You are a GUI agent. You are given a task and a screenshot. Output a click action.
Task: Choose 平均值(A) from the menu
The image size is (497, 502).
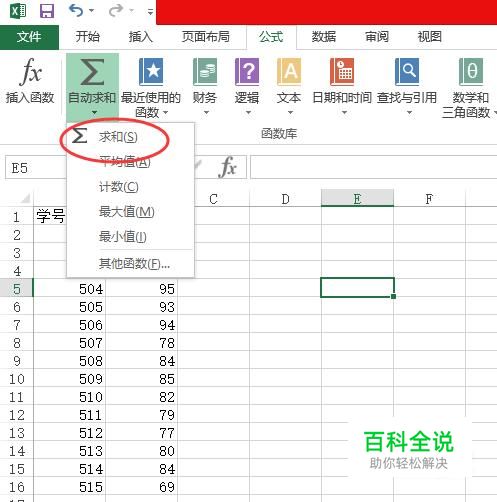[x=130, y=162]
